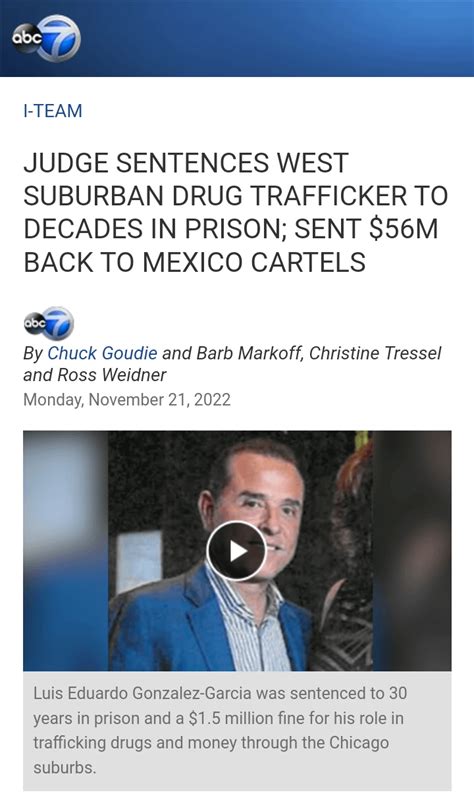
Task: Click the word 'suburbs.' ending the caption
Action: (x=65, y=768)
